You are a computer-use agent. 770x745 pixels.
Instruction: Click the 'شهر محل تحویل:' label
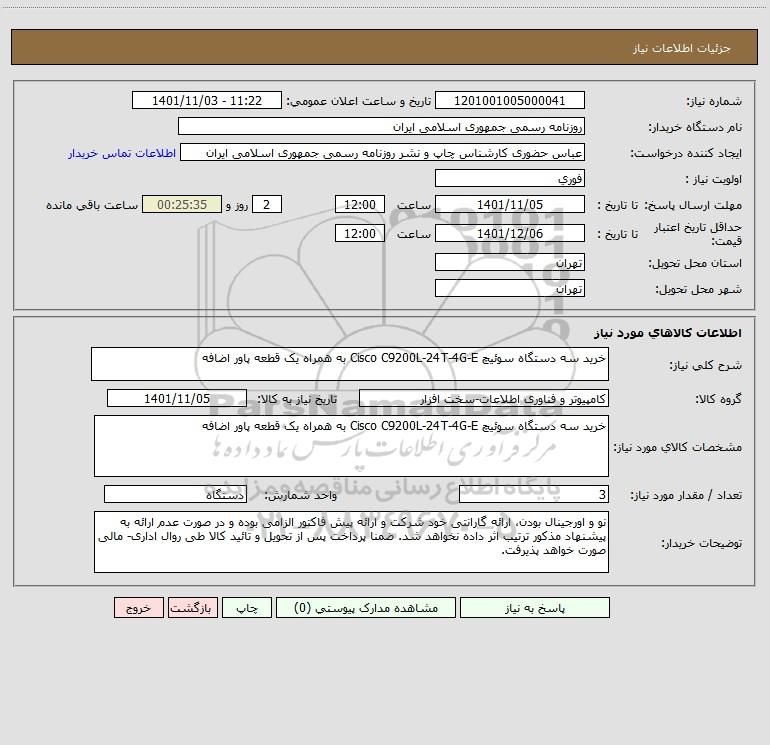tap(699, 289)
